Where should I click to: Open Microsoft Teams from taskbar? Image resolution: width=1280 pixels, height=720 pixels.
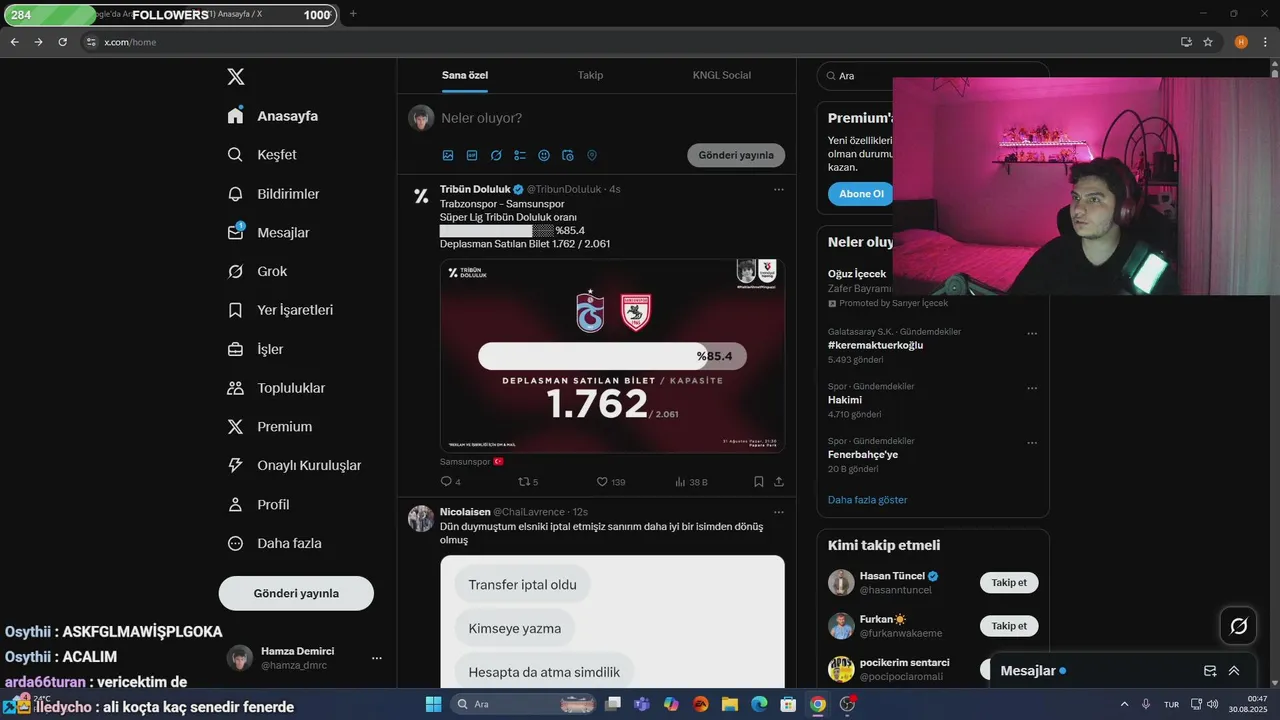click(x=642, y=704)
